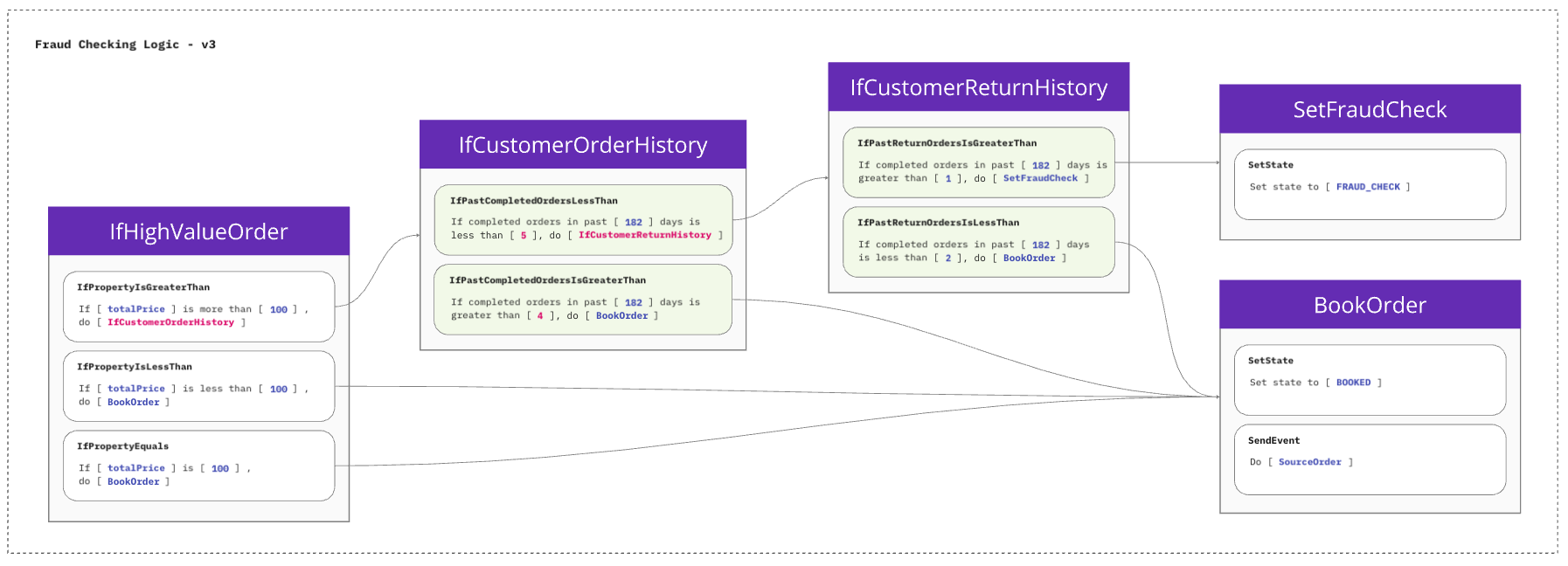Open the IfPropertyIsLessThan rule card title

[x=135, y=367]
